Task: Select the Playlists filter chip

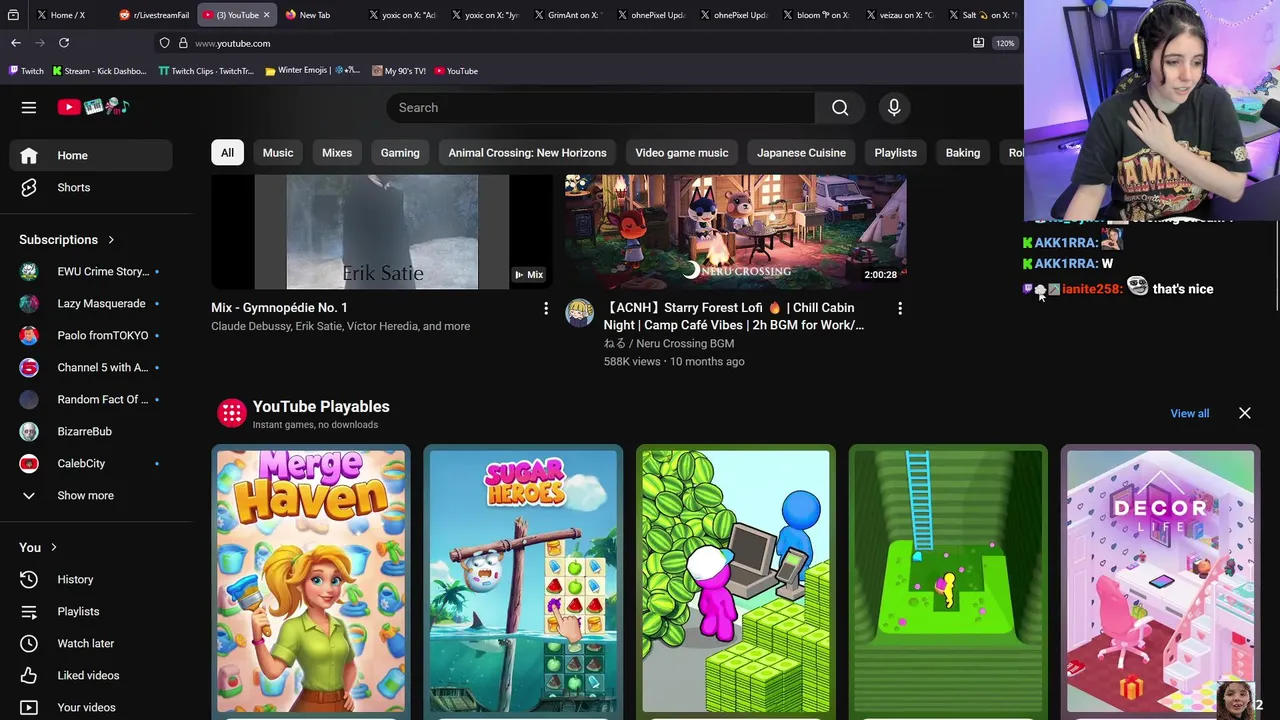Action: point(895,153)
